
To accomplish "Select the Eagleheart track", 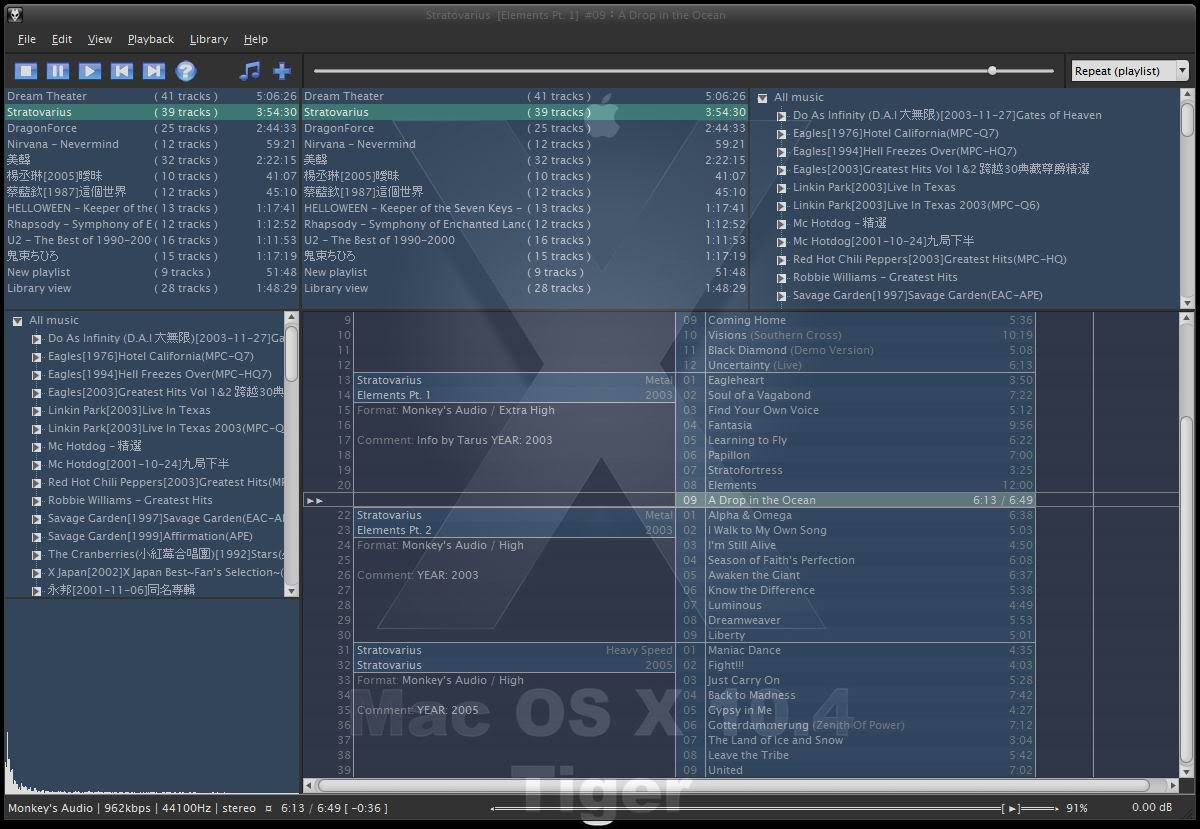I will (857, 380).
